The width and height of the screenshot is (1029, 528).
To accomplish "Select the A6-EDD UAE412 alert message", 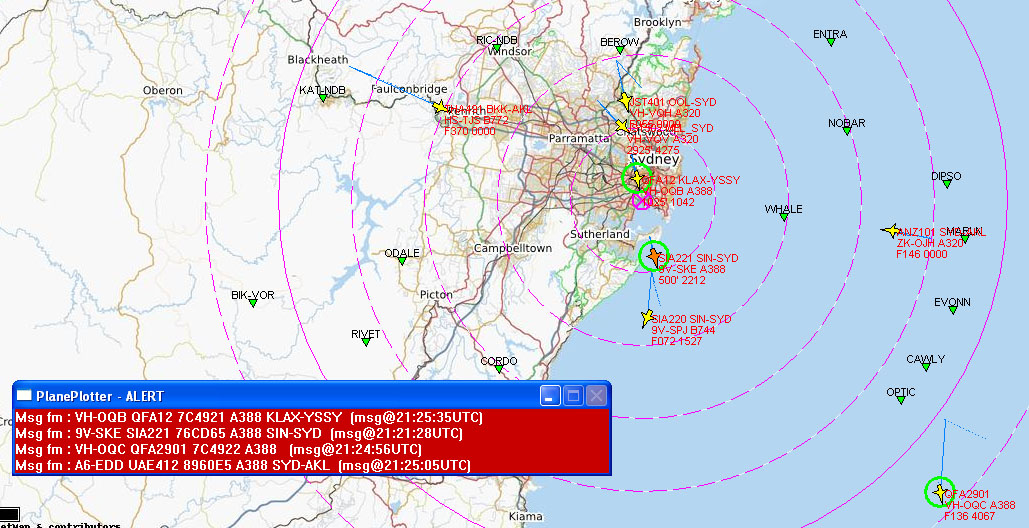I will [243, 465].
